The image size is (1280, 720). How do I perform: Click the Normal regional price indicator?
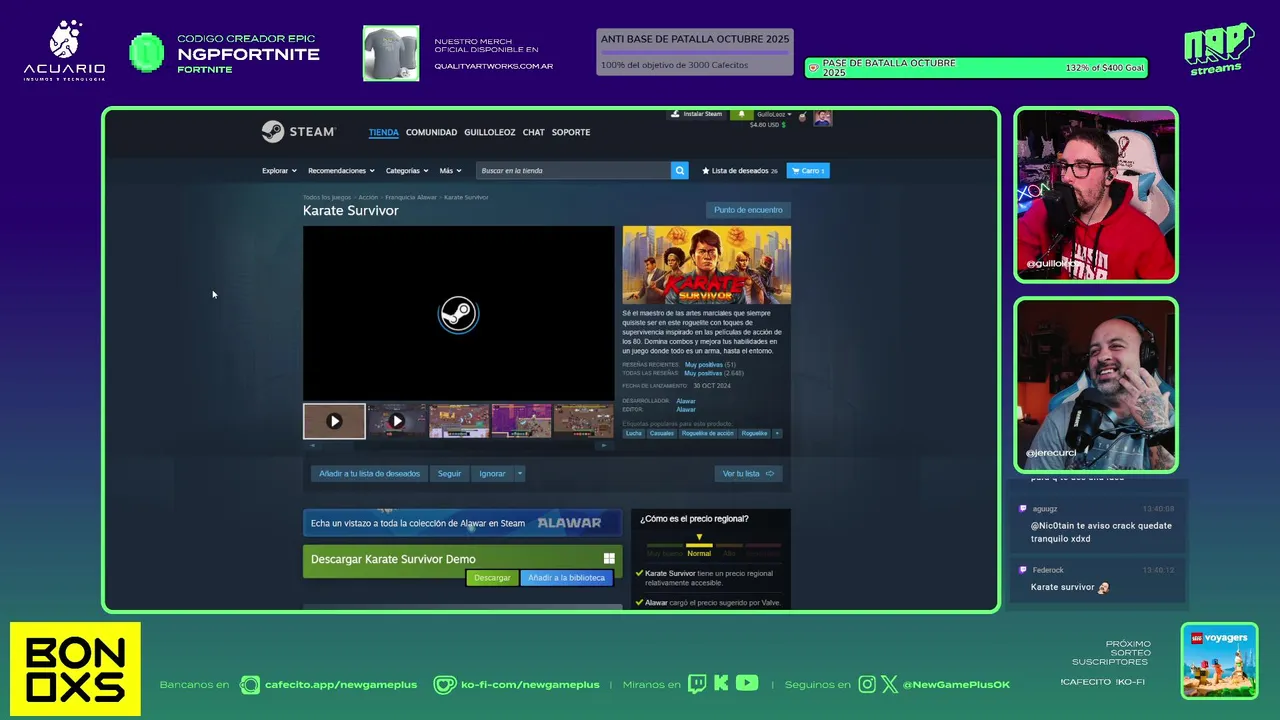pyautogui.click(x=699, y=549)
